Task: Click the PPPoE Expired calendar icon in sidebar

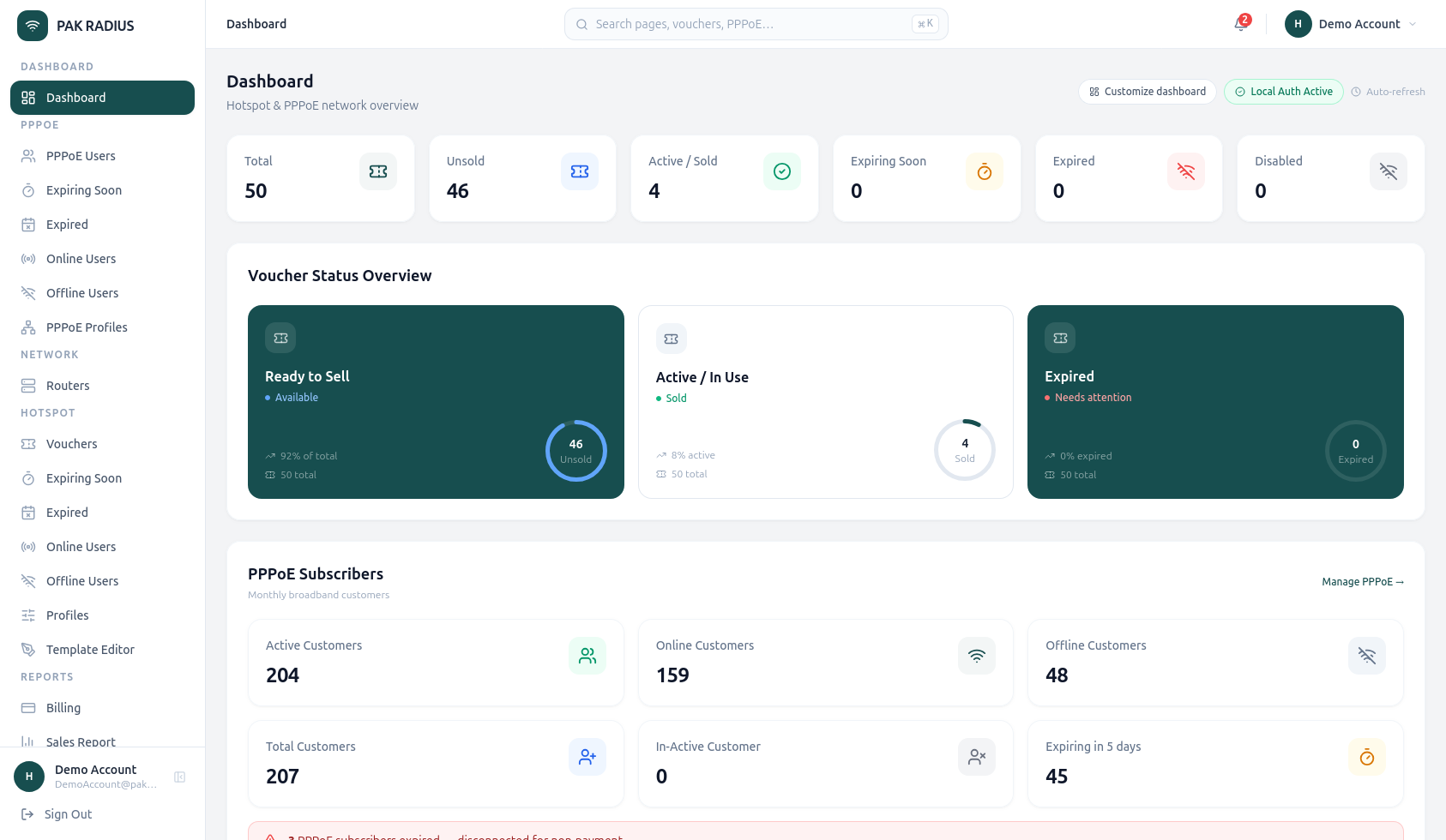Action: pos(28,225)
